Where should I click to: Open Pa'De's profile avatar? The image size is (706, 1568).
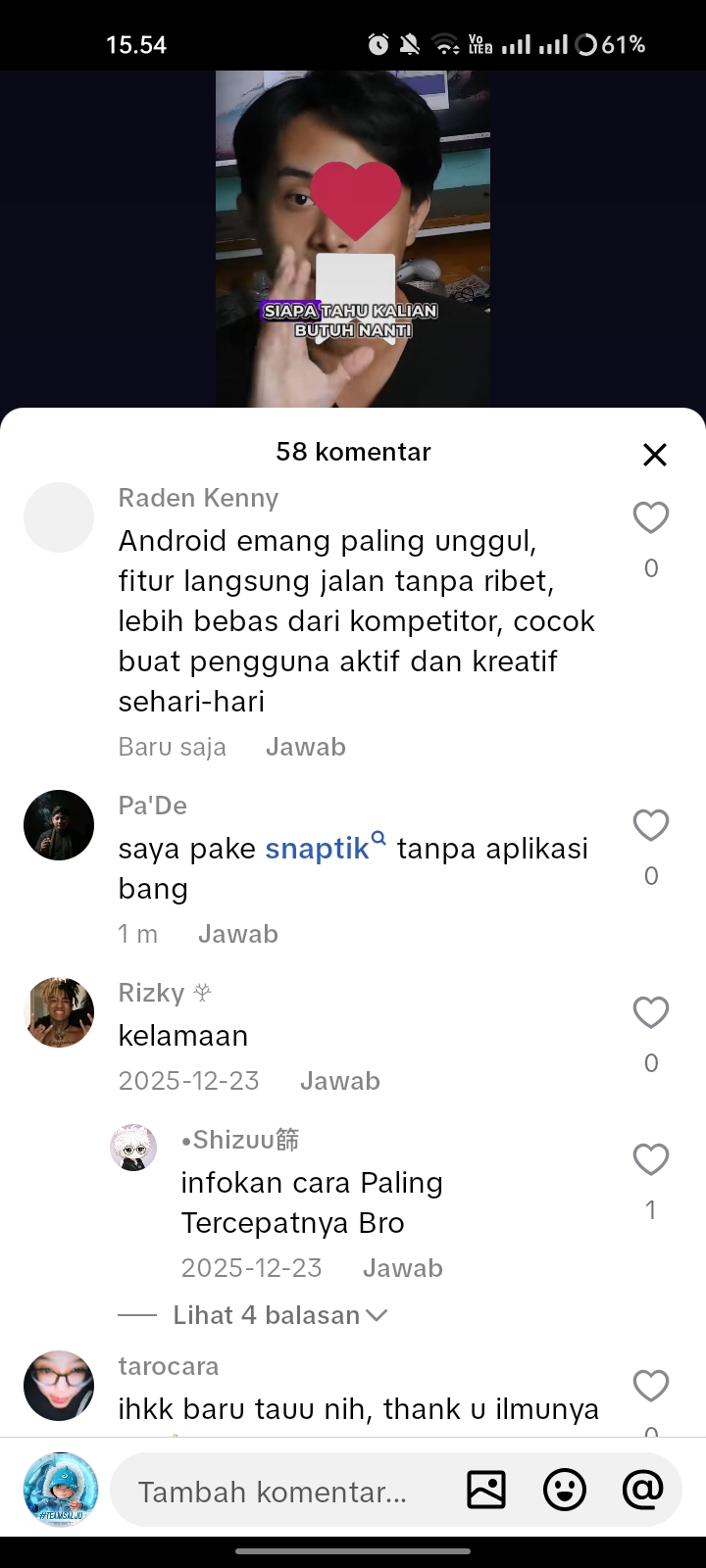pos(59,825)
